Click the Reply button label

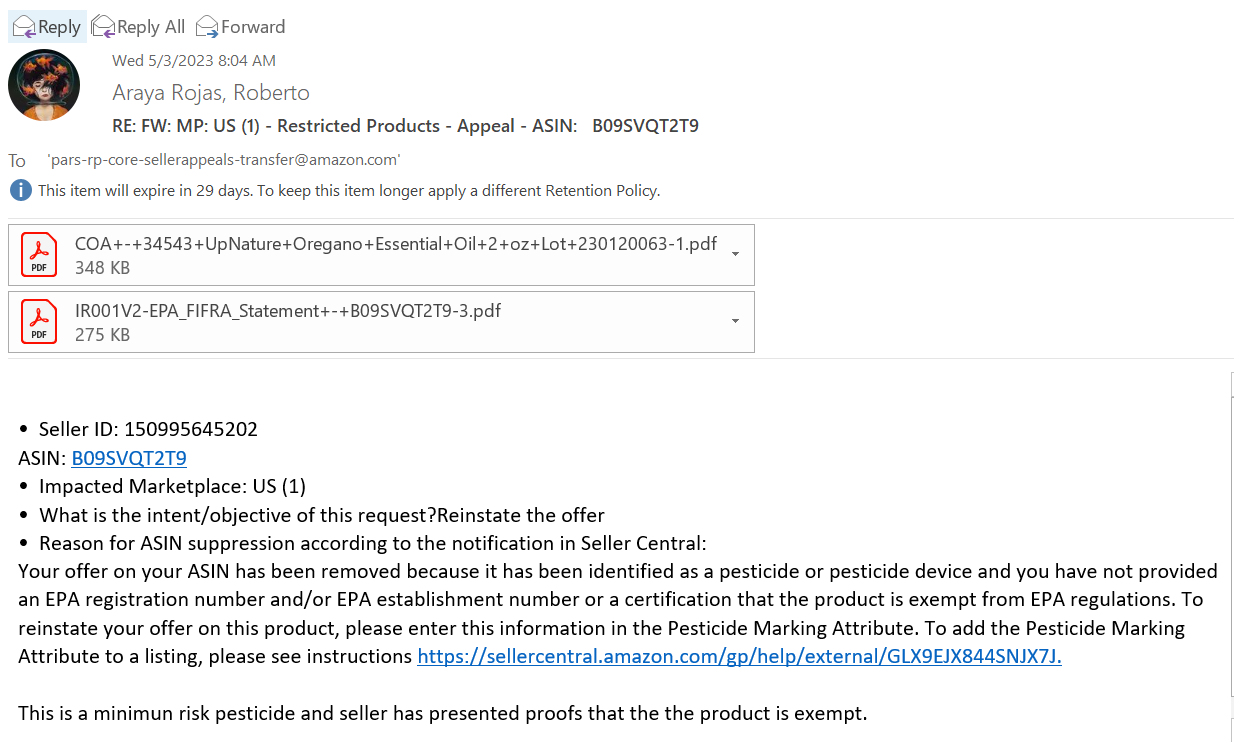59,27
